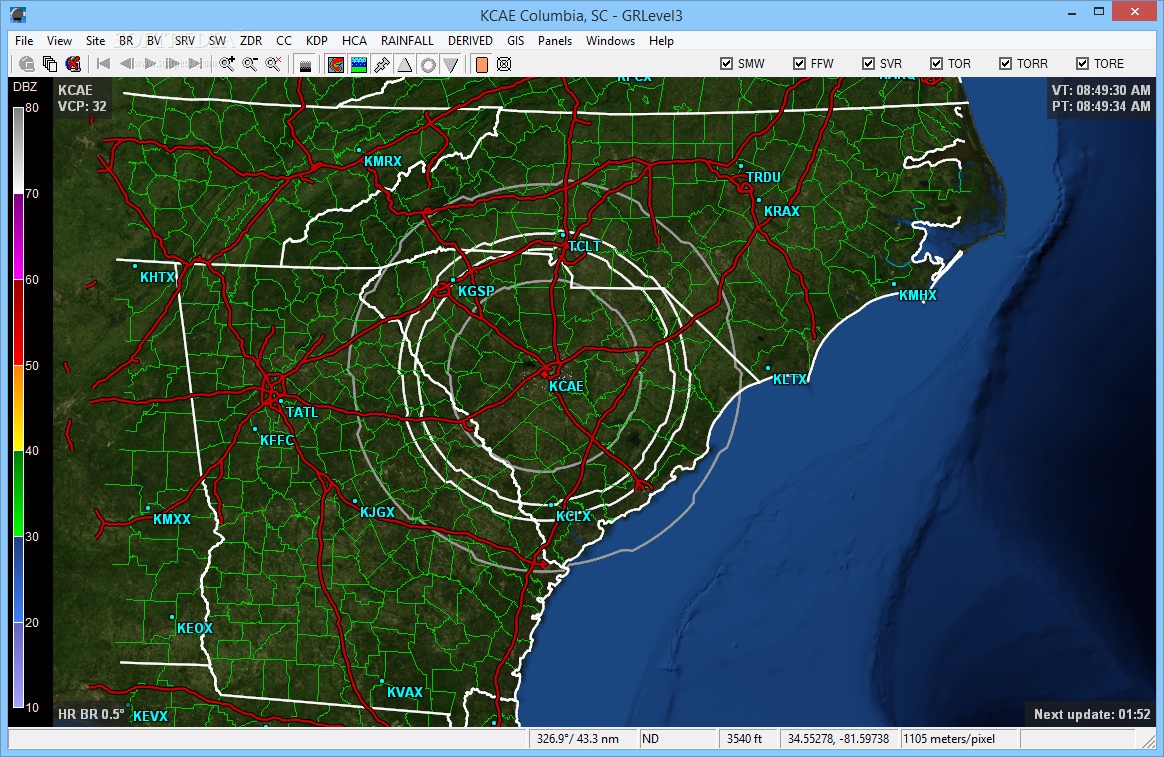The width and height of the screenshot is (1164, 757).
Task: Select the KFFC radar site on map
Action: 277,440
